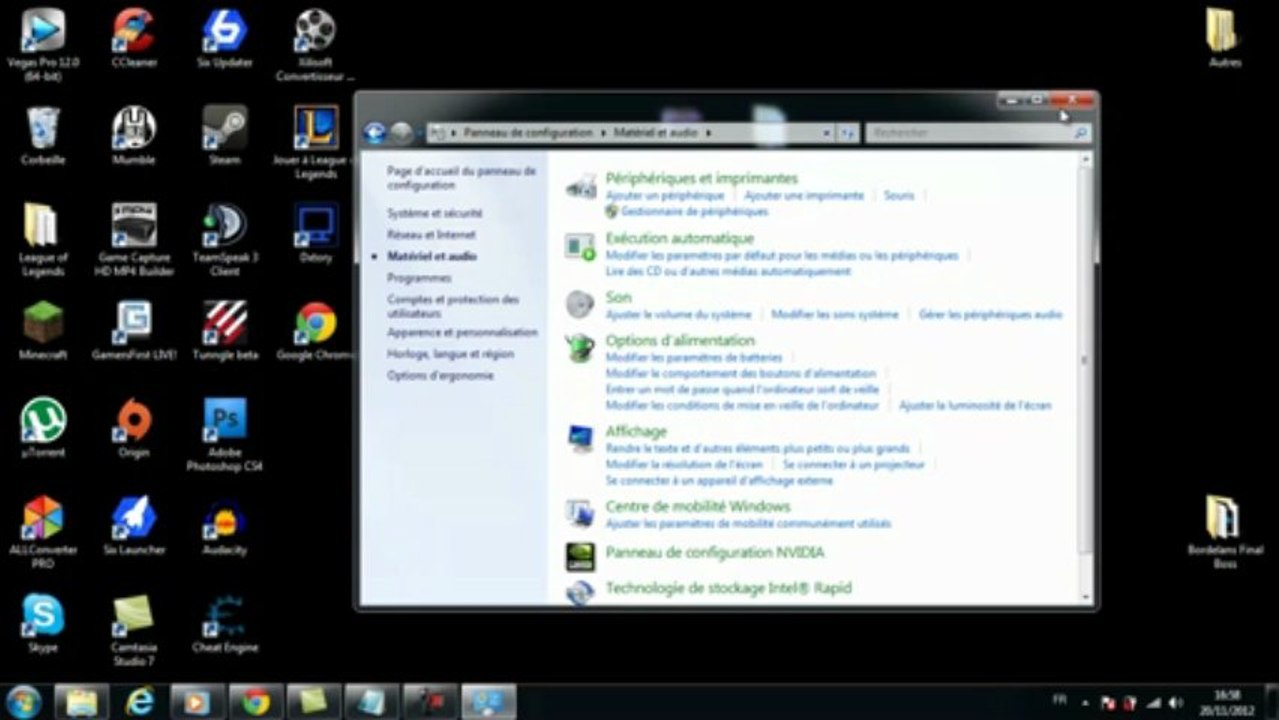1279x720 pixels.
Task: Select the Google Chrome desktop shortcut
Action: click(x=315, y=331)
